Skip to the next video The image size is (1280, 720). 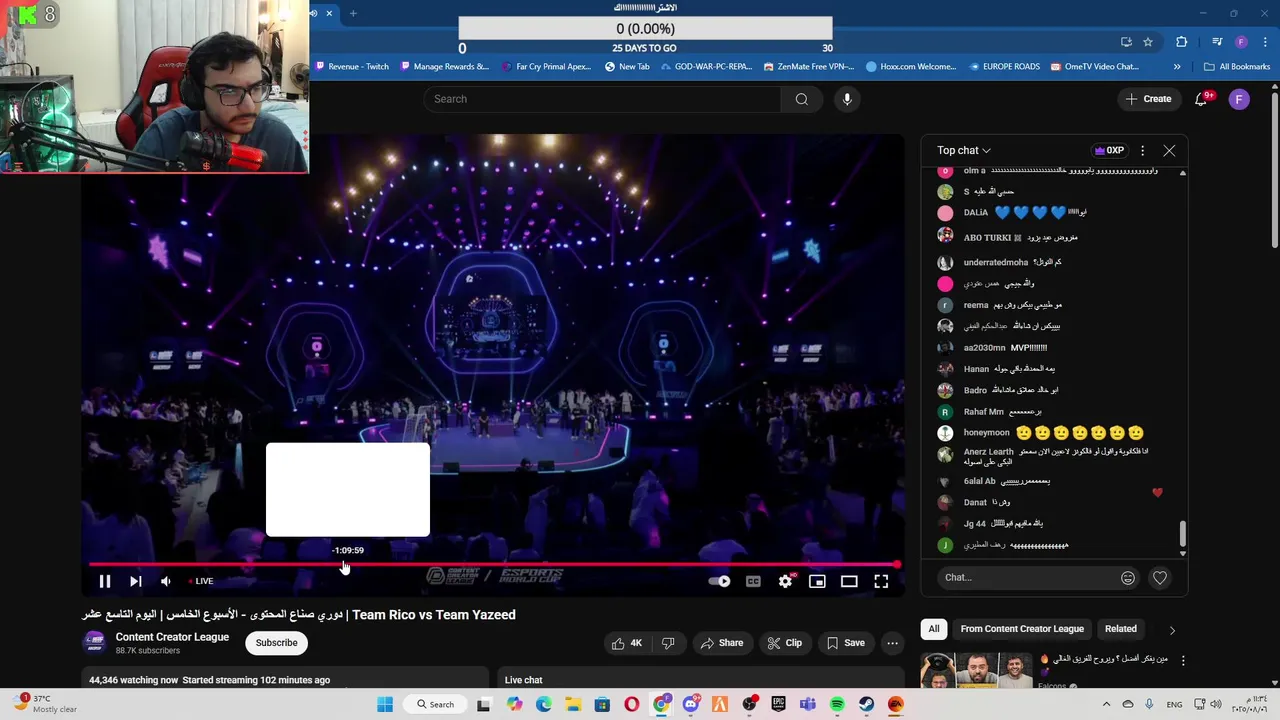[x=136, y=581]
